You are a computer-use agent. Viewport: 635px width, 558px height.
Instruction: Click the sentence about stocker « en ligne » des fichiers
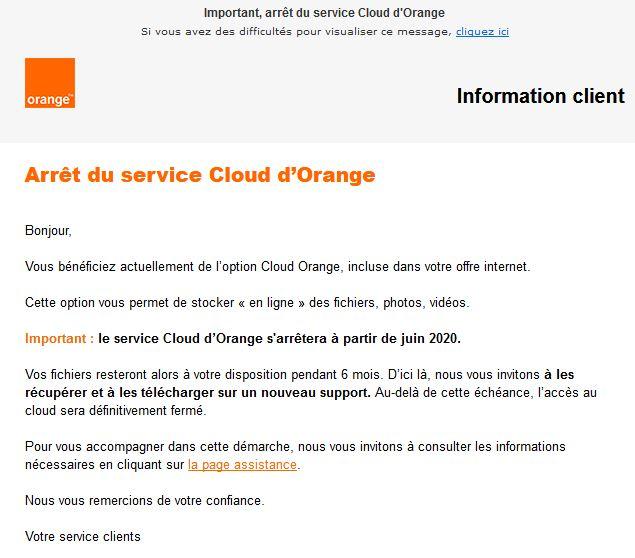(x=247, y=302)
